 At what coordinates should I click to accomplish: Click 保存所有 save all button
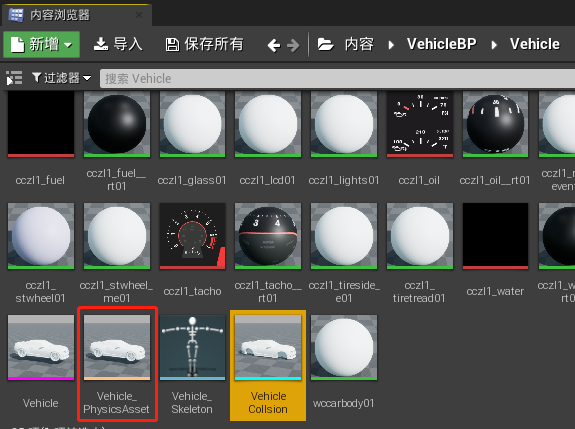[x=204, y=44]
